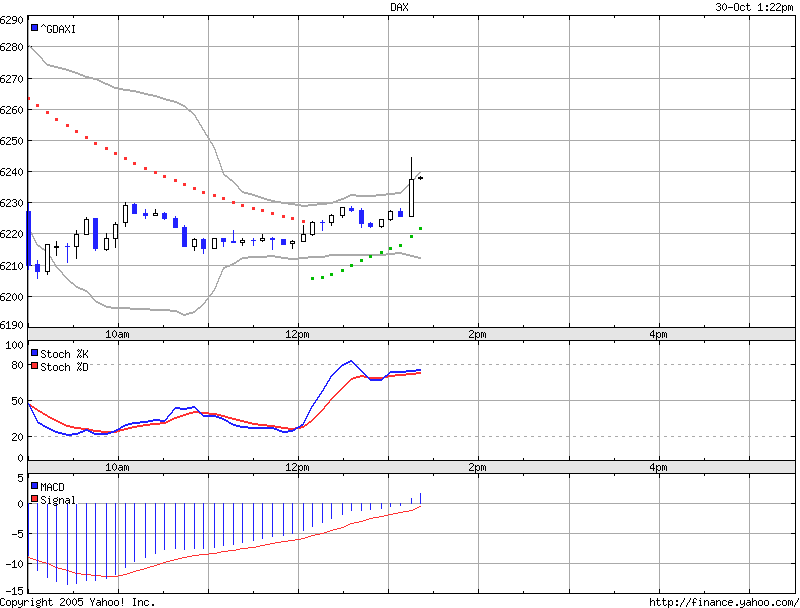Click the MACD axis label -10
This screenshot has width=800, height=608.
(14, 564)
